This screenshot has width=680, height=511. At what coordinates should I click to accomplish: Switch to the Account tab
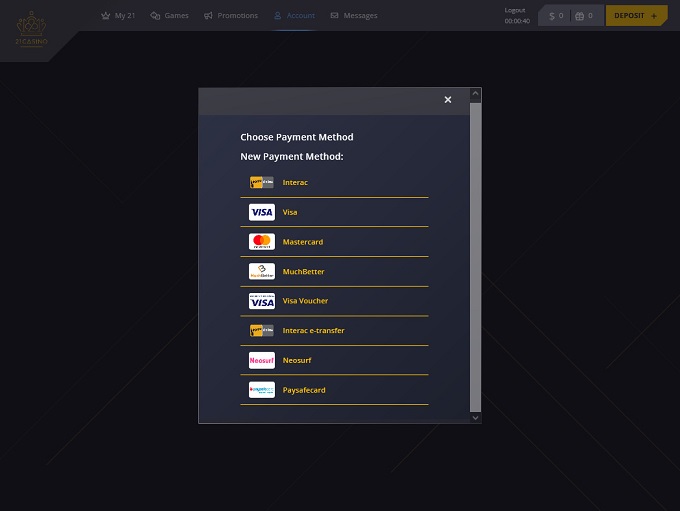tap(294, 16)
